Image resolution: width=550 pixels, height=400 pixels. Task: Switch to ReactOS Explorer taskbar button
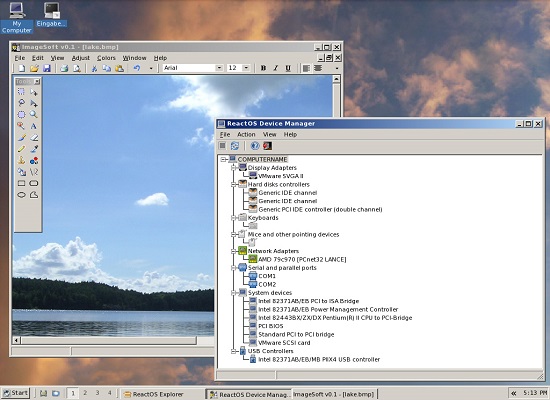tap(163, 394)
